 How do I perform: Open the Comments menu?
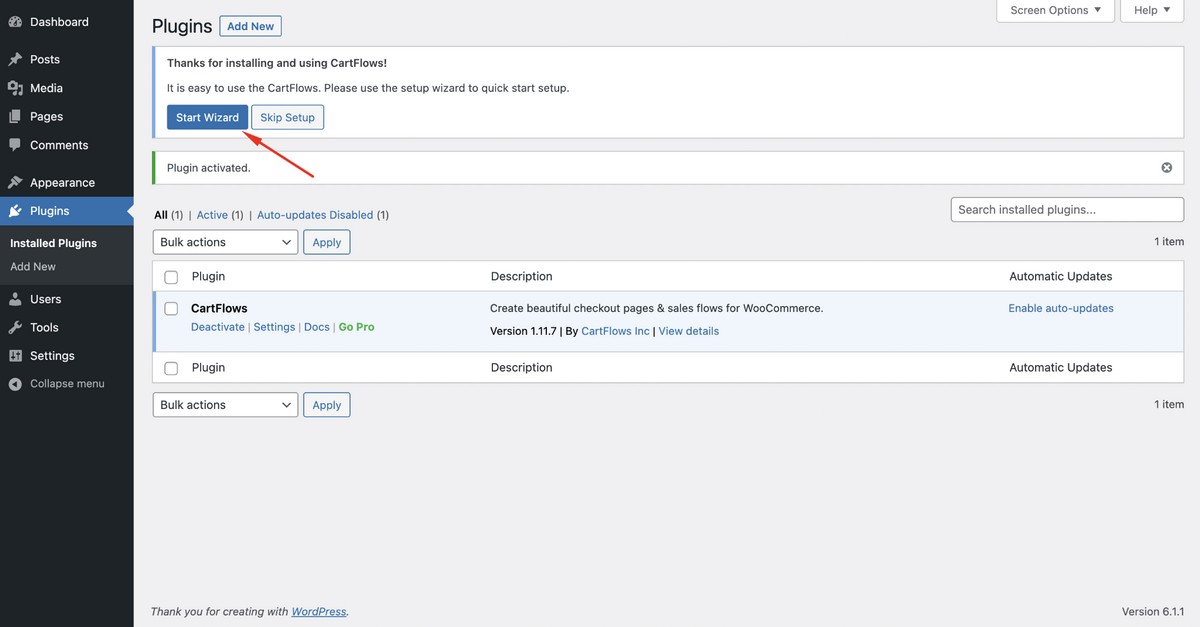(59, 145)
